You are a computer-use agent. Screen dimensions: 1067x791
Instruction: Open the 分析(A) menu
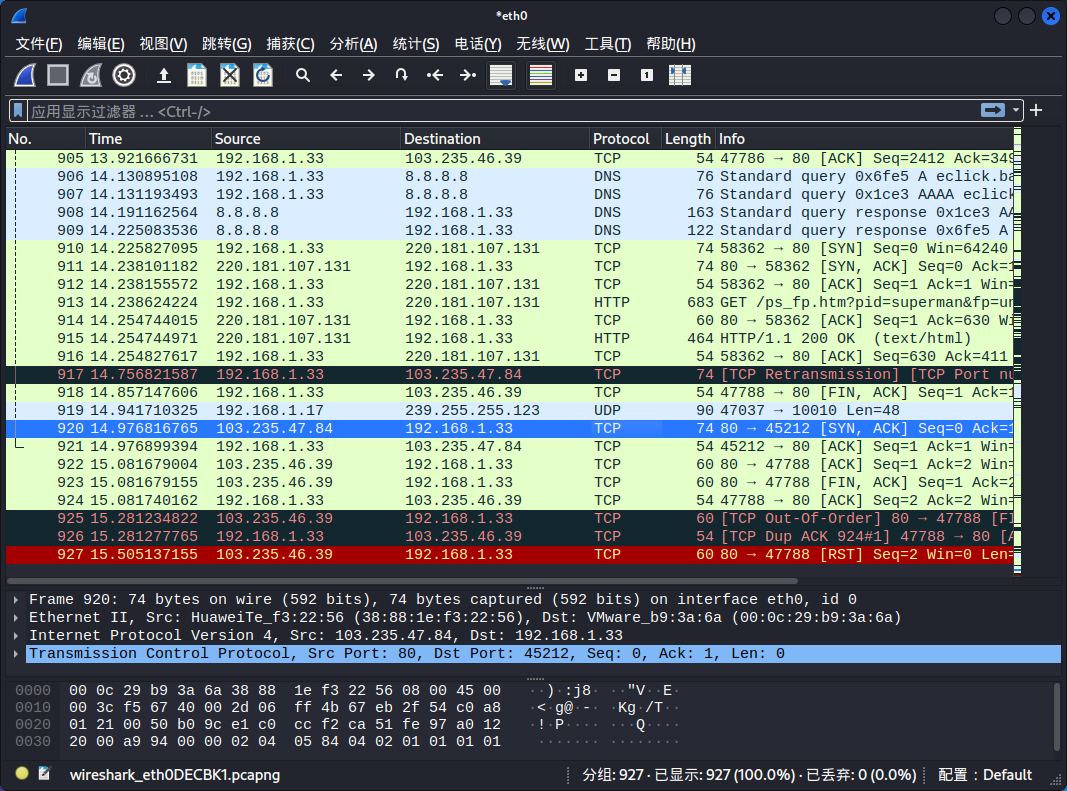click(353, 44)
